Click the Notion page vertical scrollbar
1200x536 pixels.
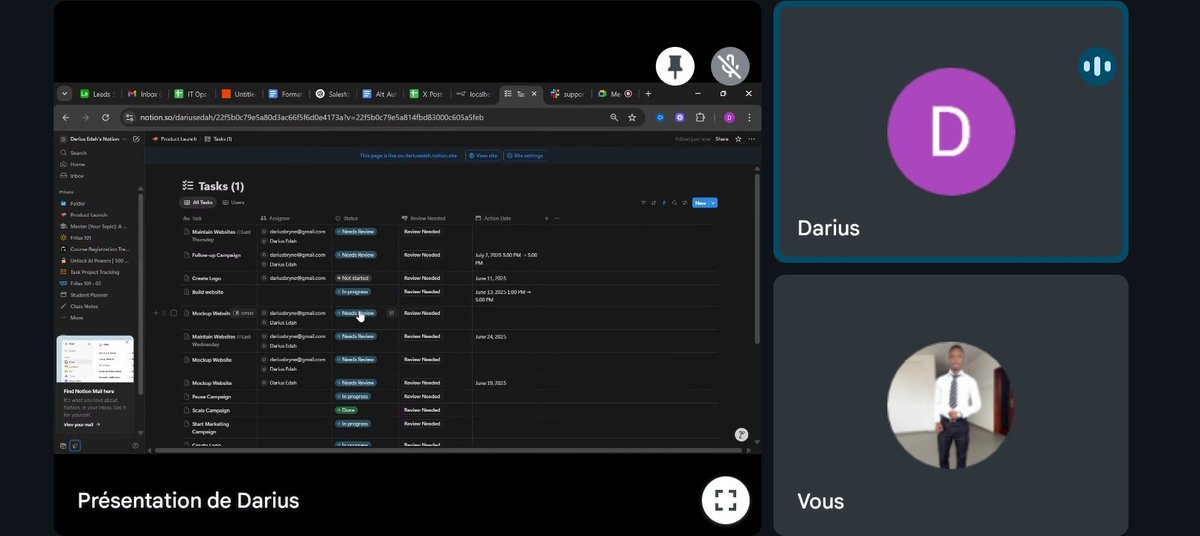tap(756, 260)
